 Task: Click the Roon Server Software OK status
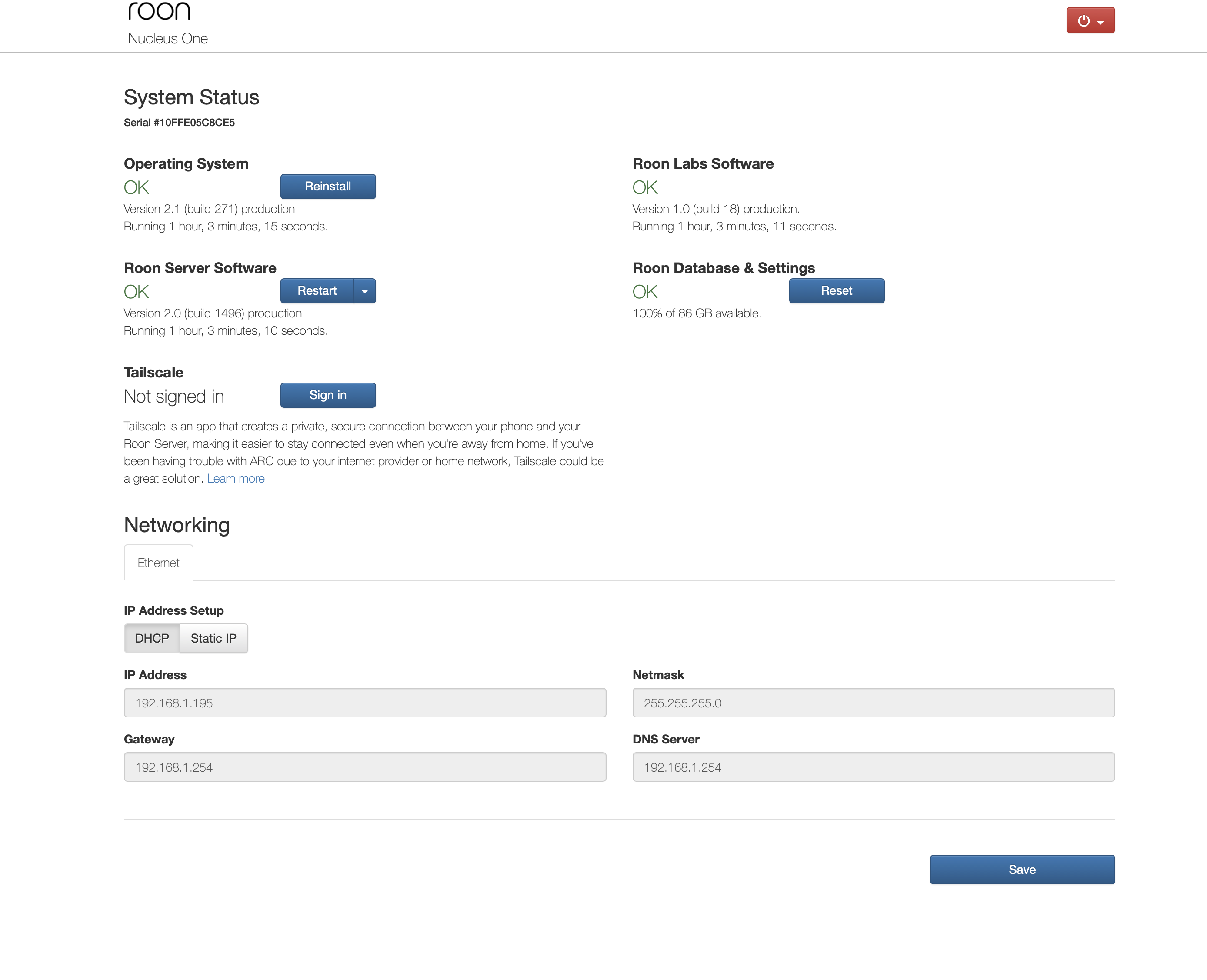pos(137,292)
